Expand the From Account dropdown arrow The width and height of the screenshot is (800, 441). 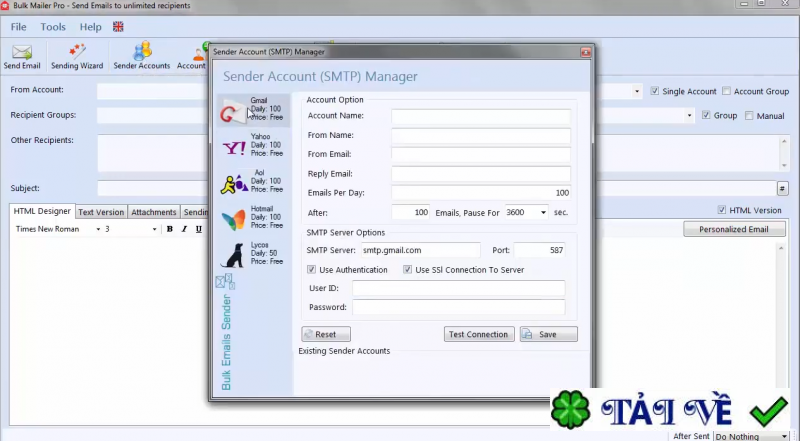pyautogui.click(x=637, y=91)
